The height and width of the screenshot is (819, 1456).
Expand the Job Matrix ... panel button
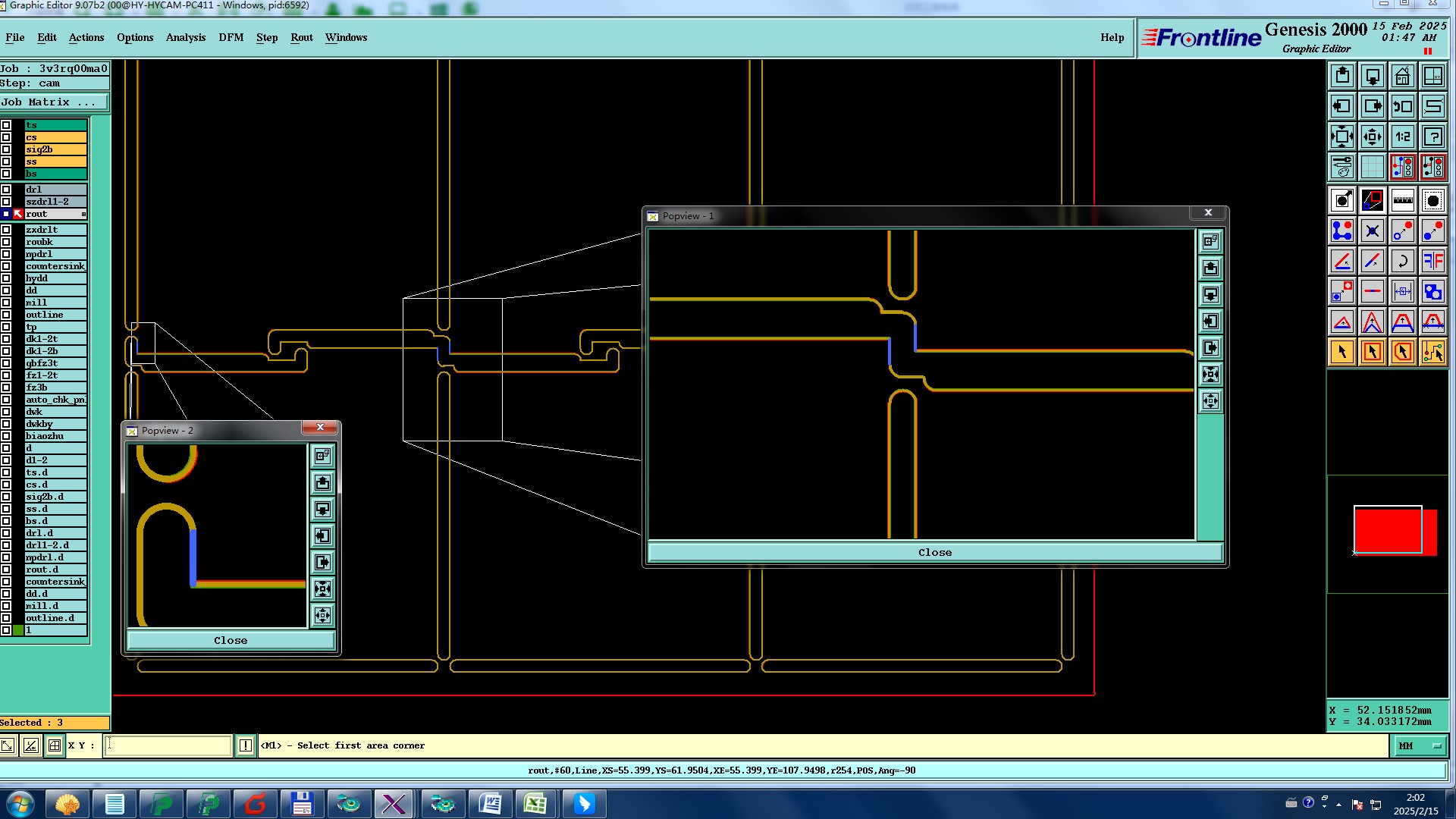point(53,102)
